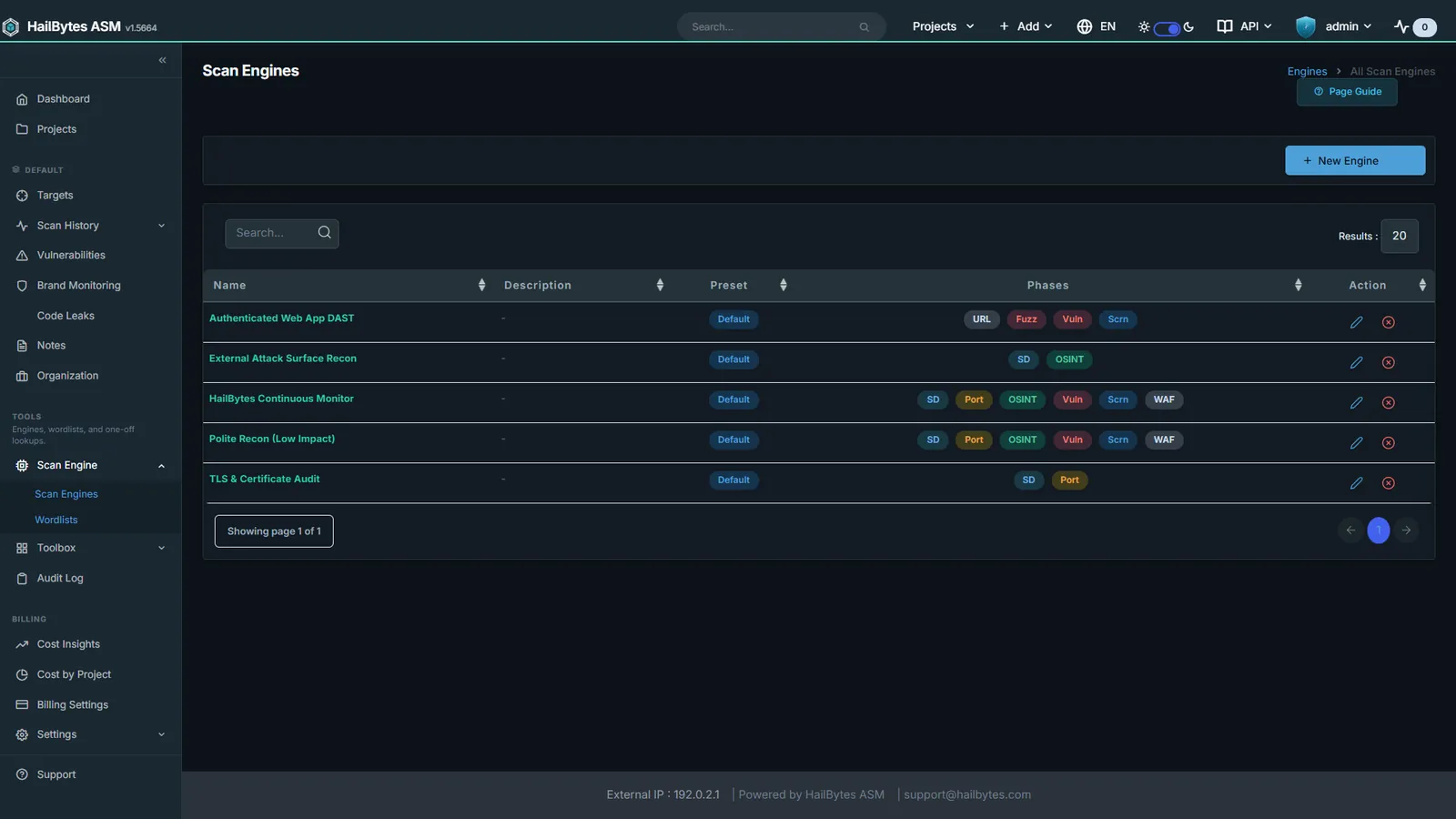Open the API book icon
This screenshot has width=1456, height=819.
tap(1225, 26)
